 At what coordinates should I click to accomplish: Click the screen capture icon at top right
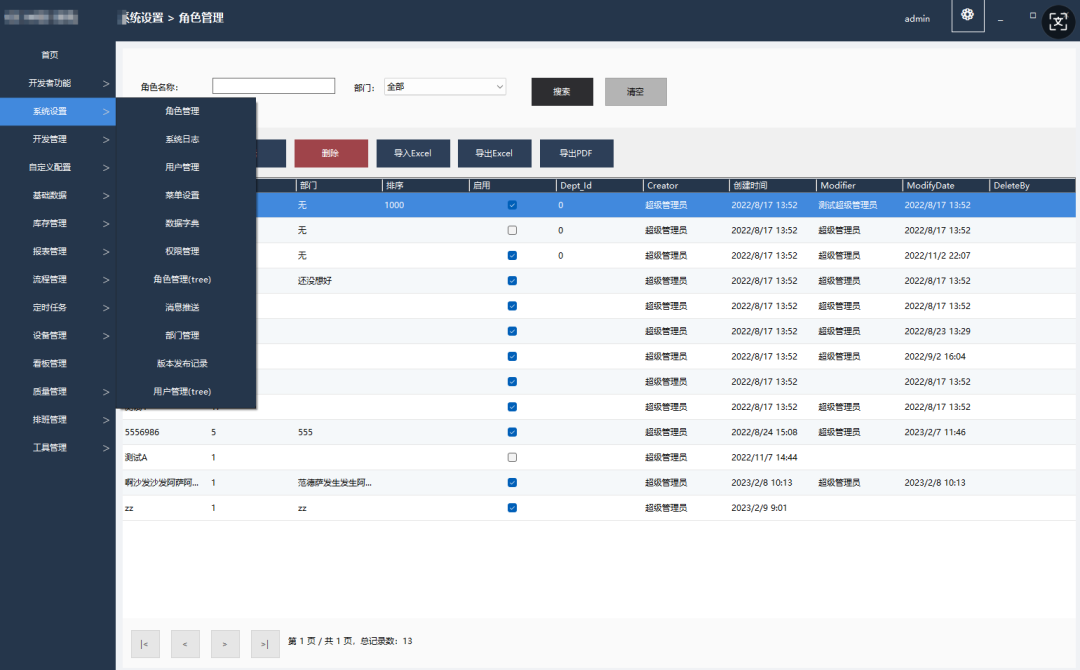coord(1058,22)
